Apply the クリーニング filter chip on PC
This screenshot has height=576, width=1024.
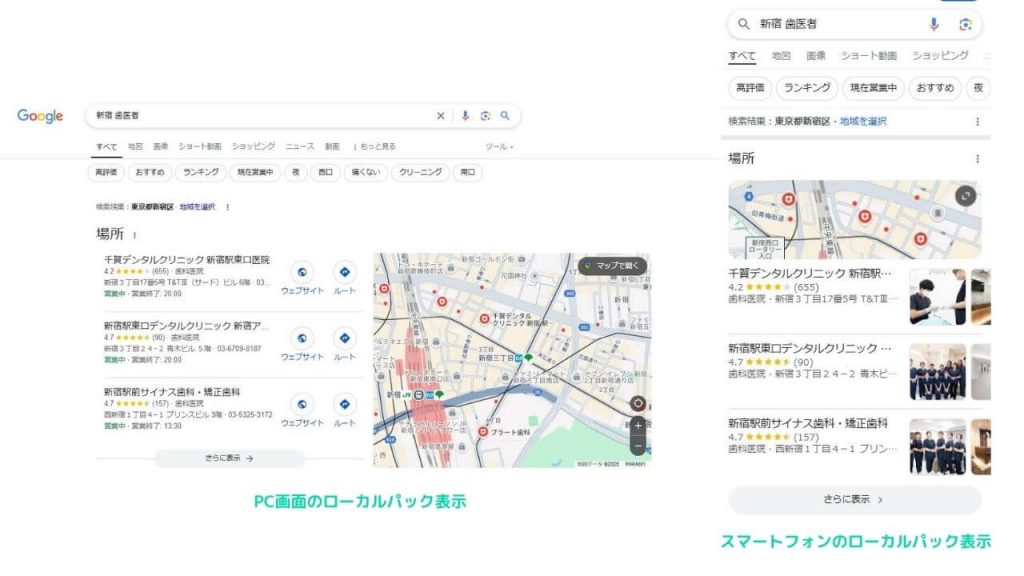420,172
